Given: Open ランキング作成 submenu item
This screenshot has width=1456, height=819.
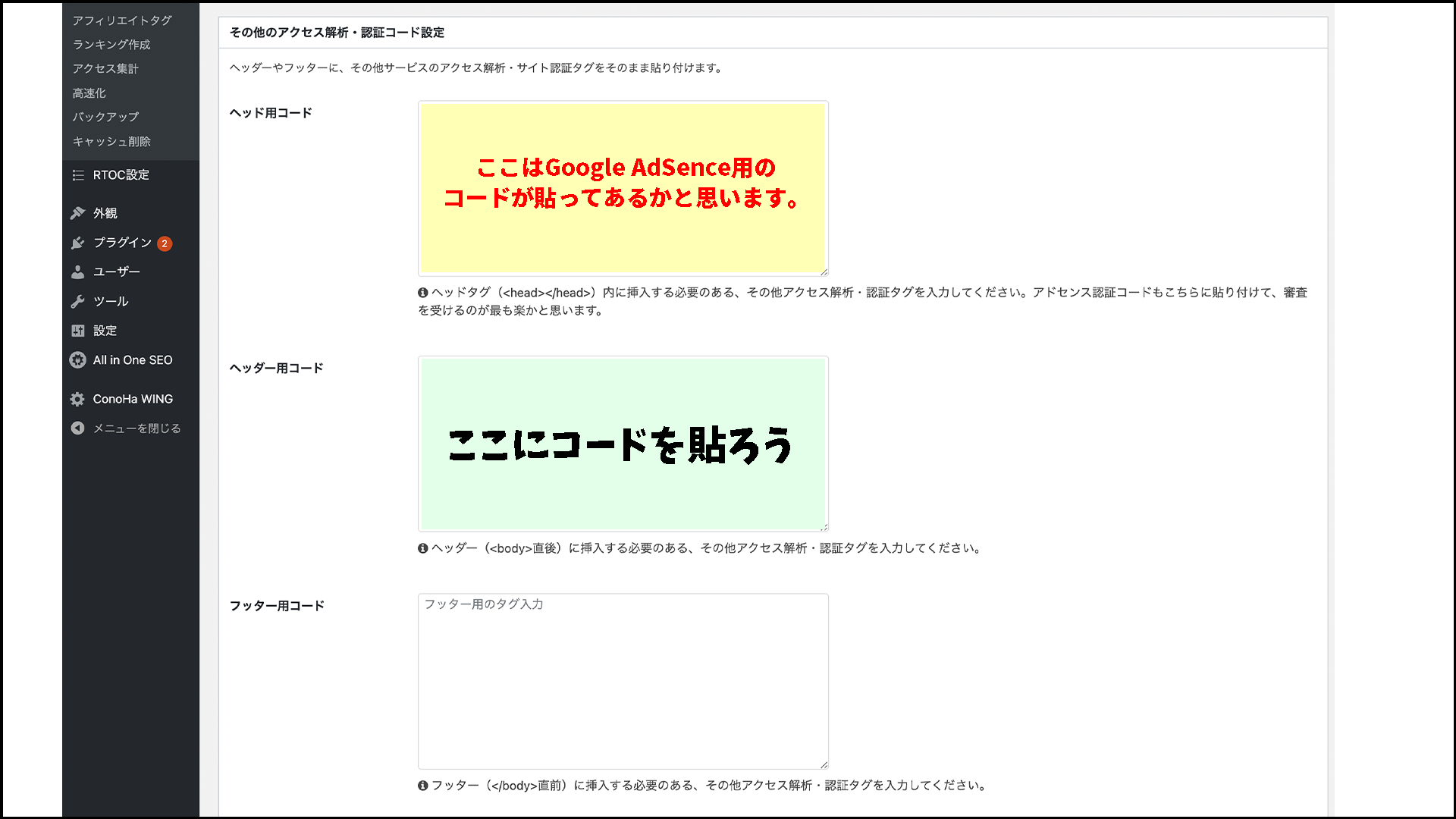Looking at the screenshot, I should [111, 45].
